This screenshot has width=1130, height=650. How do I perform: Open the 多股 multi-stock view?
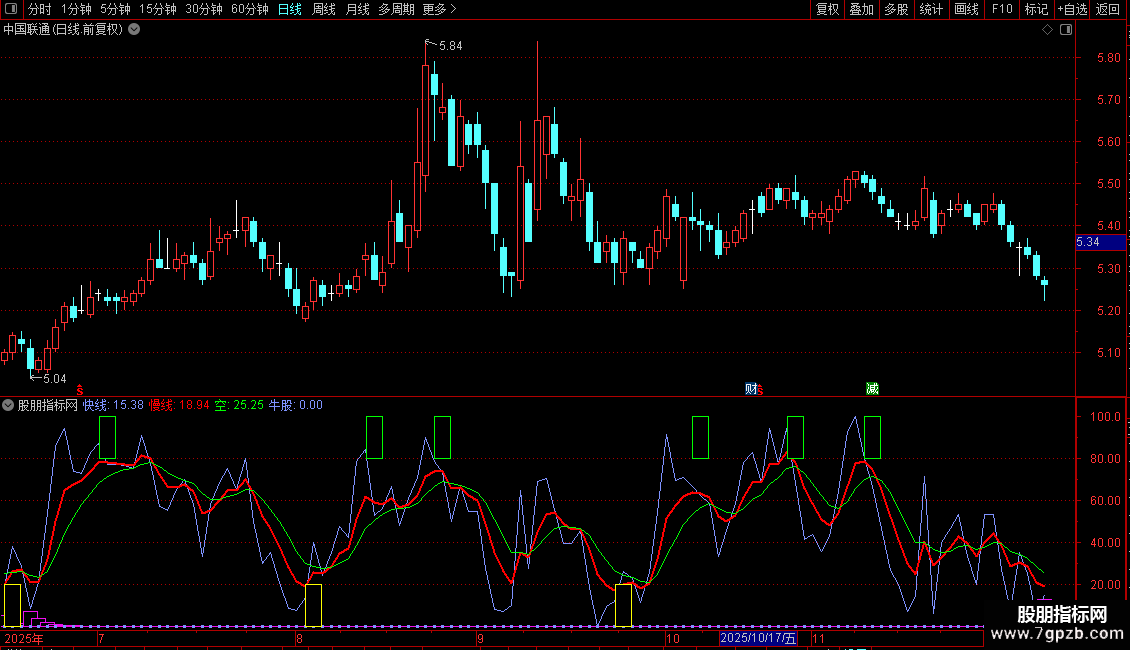pyautogui.click(x=896, y=9)
